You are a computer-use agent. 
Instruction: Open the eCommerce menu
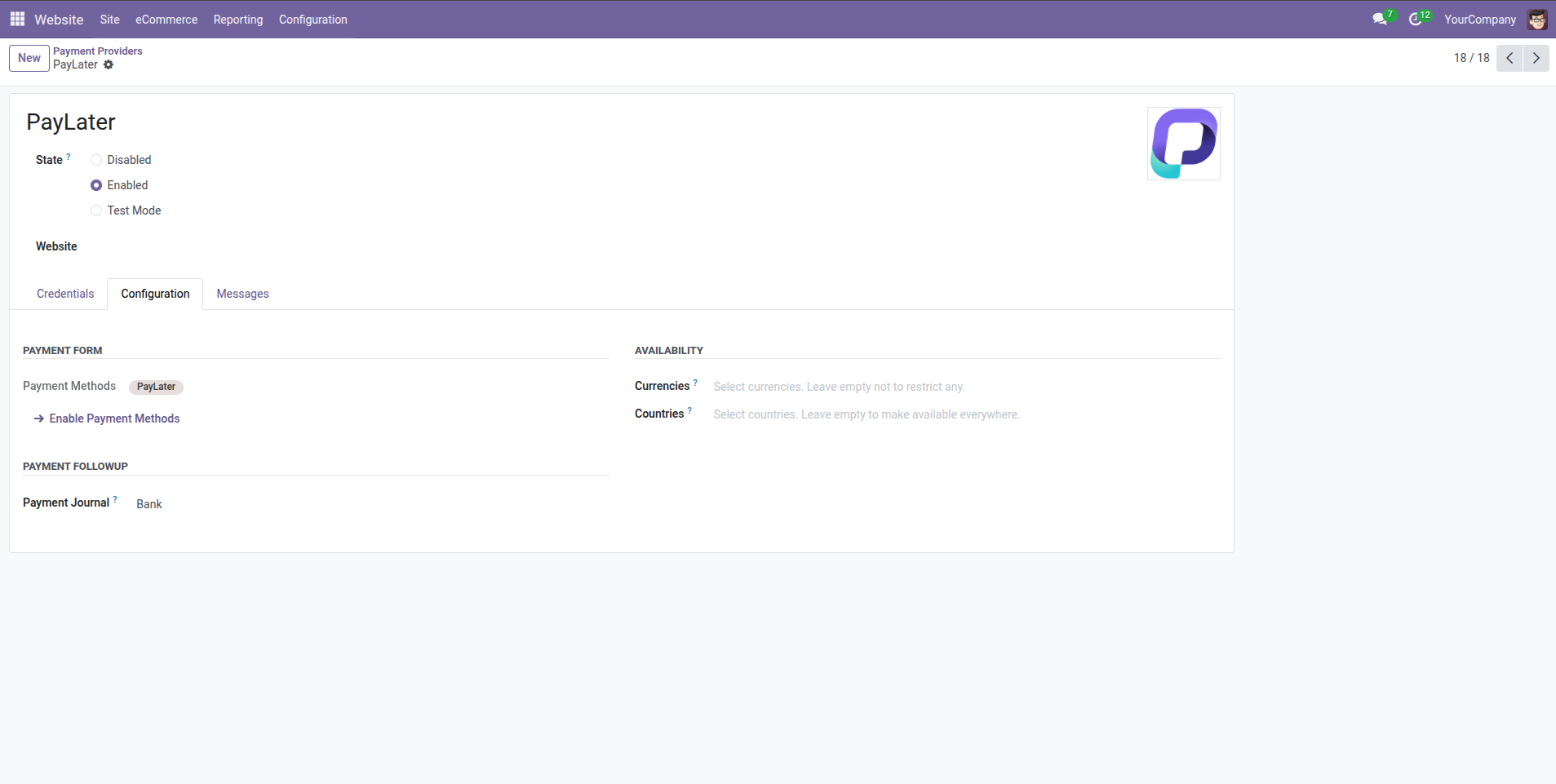166,20
